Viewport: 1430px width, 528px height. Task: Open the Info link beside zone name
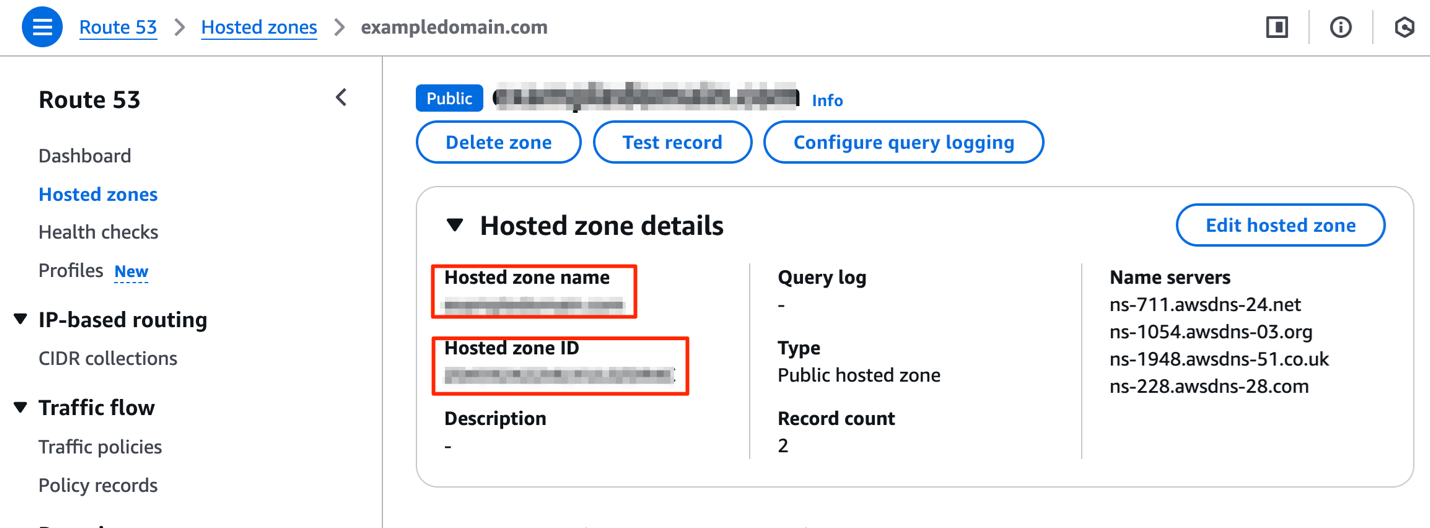coord(827,100)
